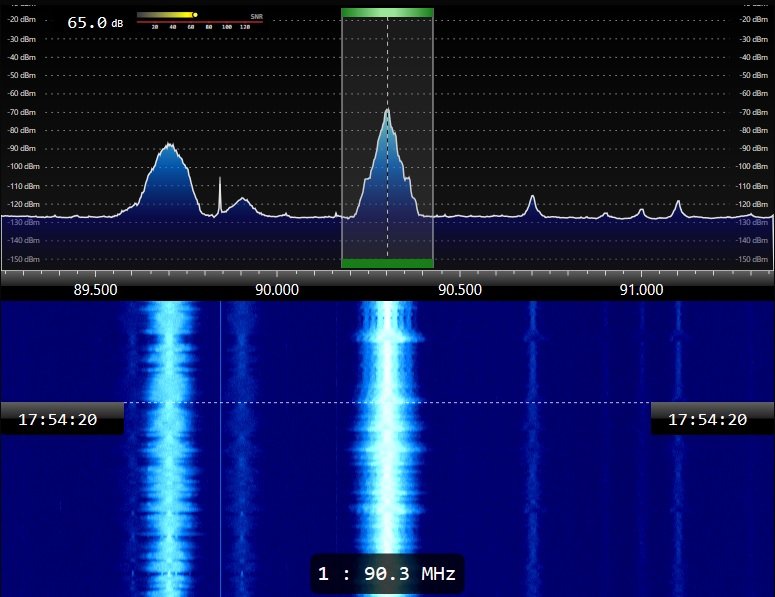Click the green top bar of tuning selector
775x597 pixels.
pyautogui.click(x=387, y=13)
